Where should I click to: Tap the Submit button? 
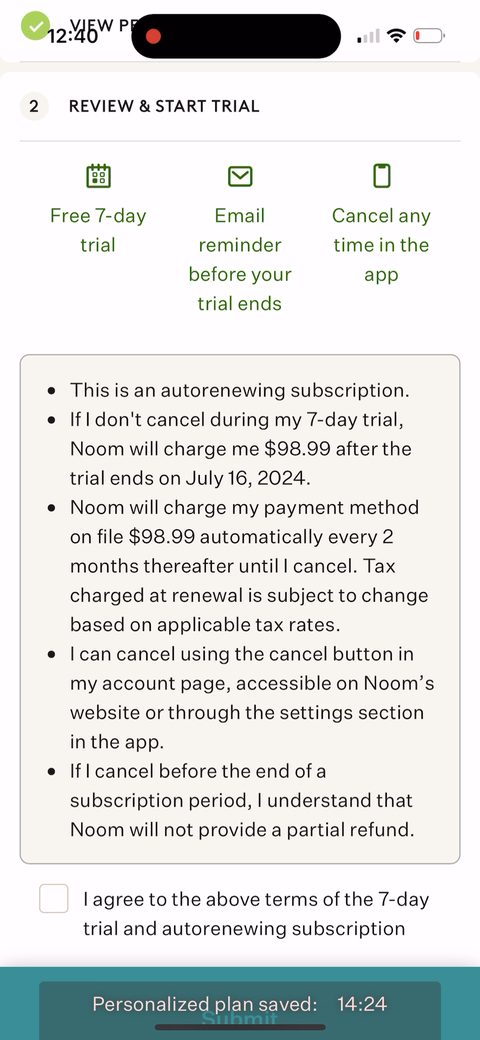tap(240, 1020)
